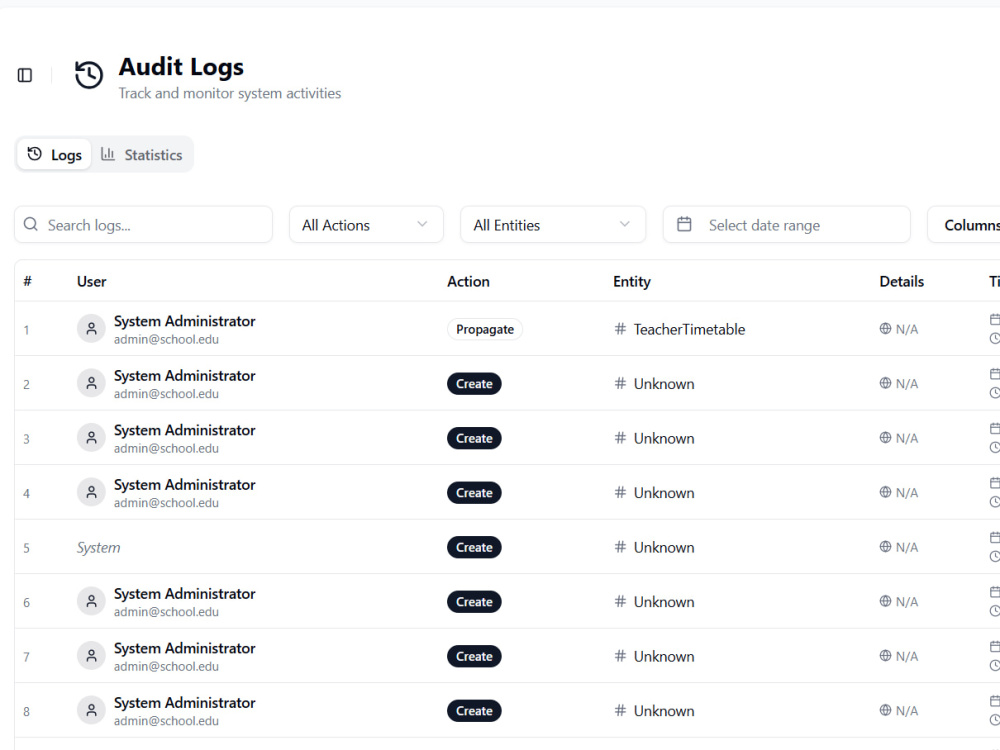
Task: Click the user avatar icon in row 1
Action: (x=91, y=329)
